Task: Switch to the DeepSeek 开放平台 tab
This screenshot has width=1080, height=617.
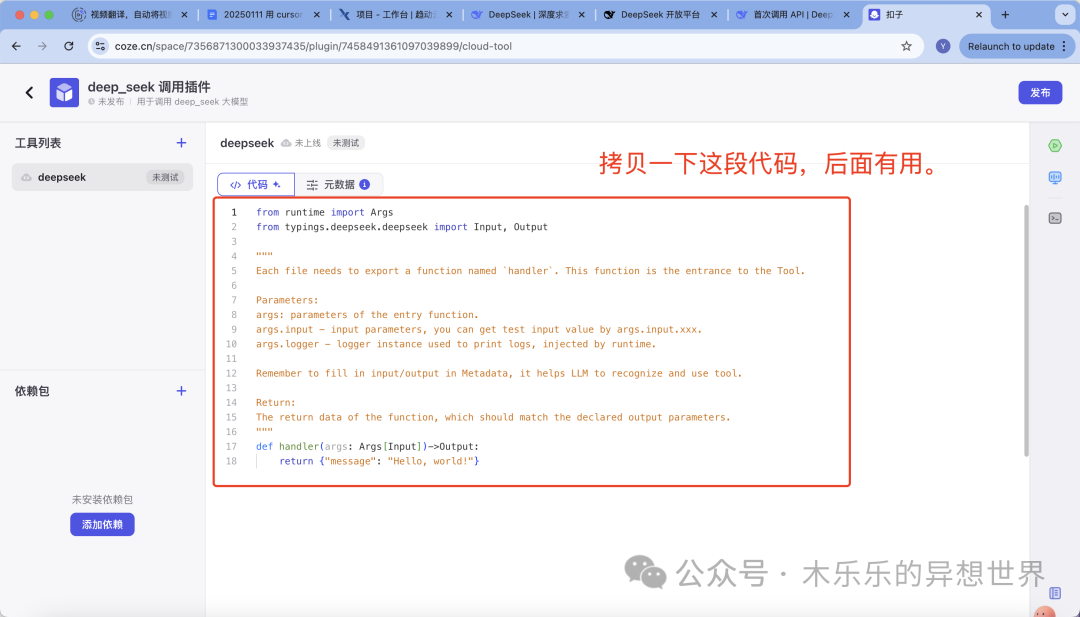Action: tap(660, 14)
